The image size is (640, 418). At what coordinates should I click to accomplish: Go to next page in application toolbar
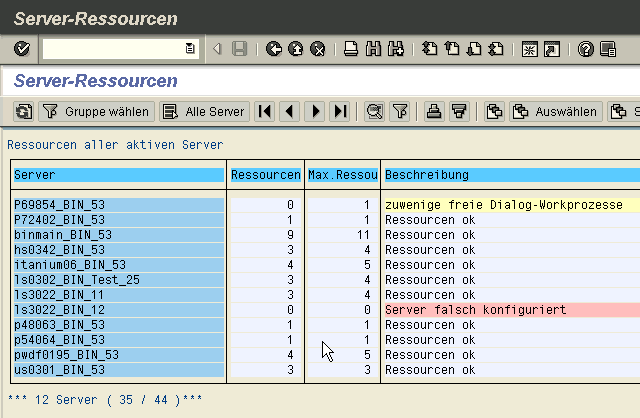point(315,111)
